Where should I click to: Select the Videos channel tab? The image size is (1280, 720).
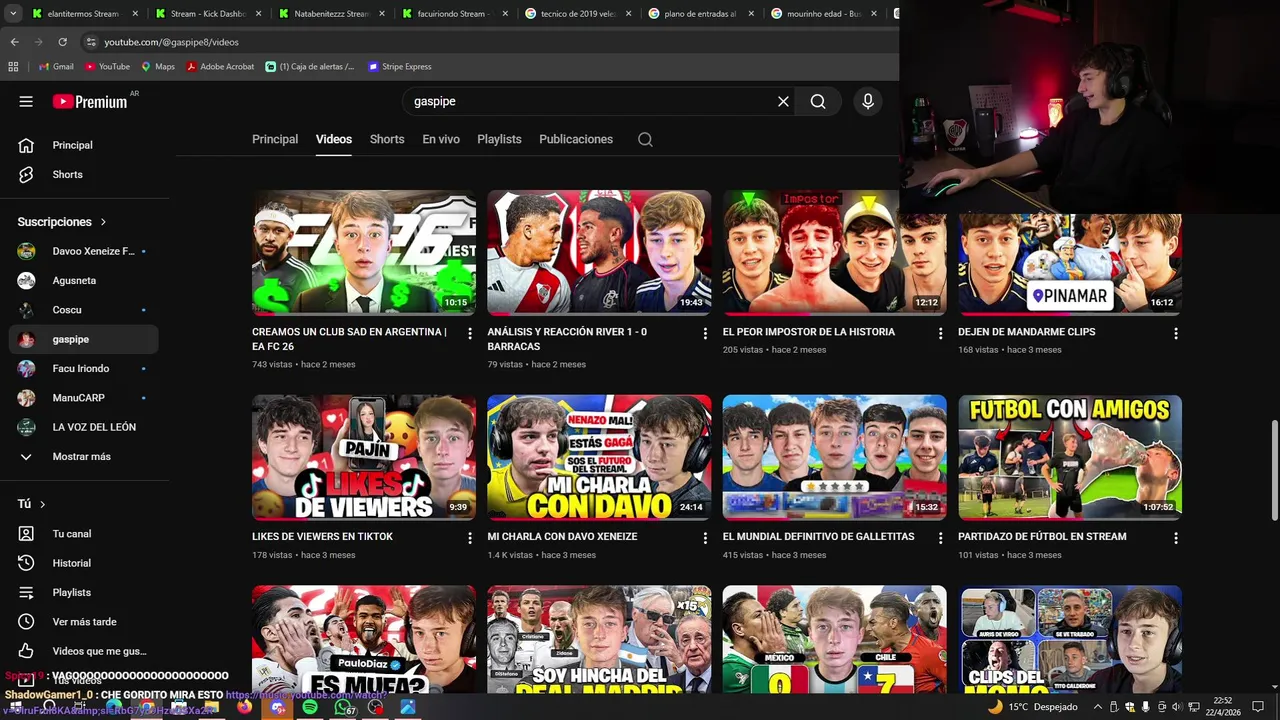coord(334,139)
